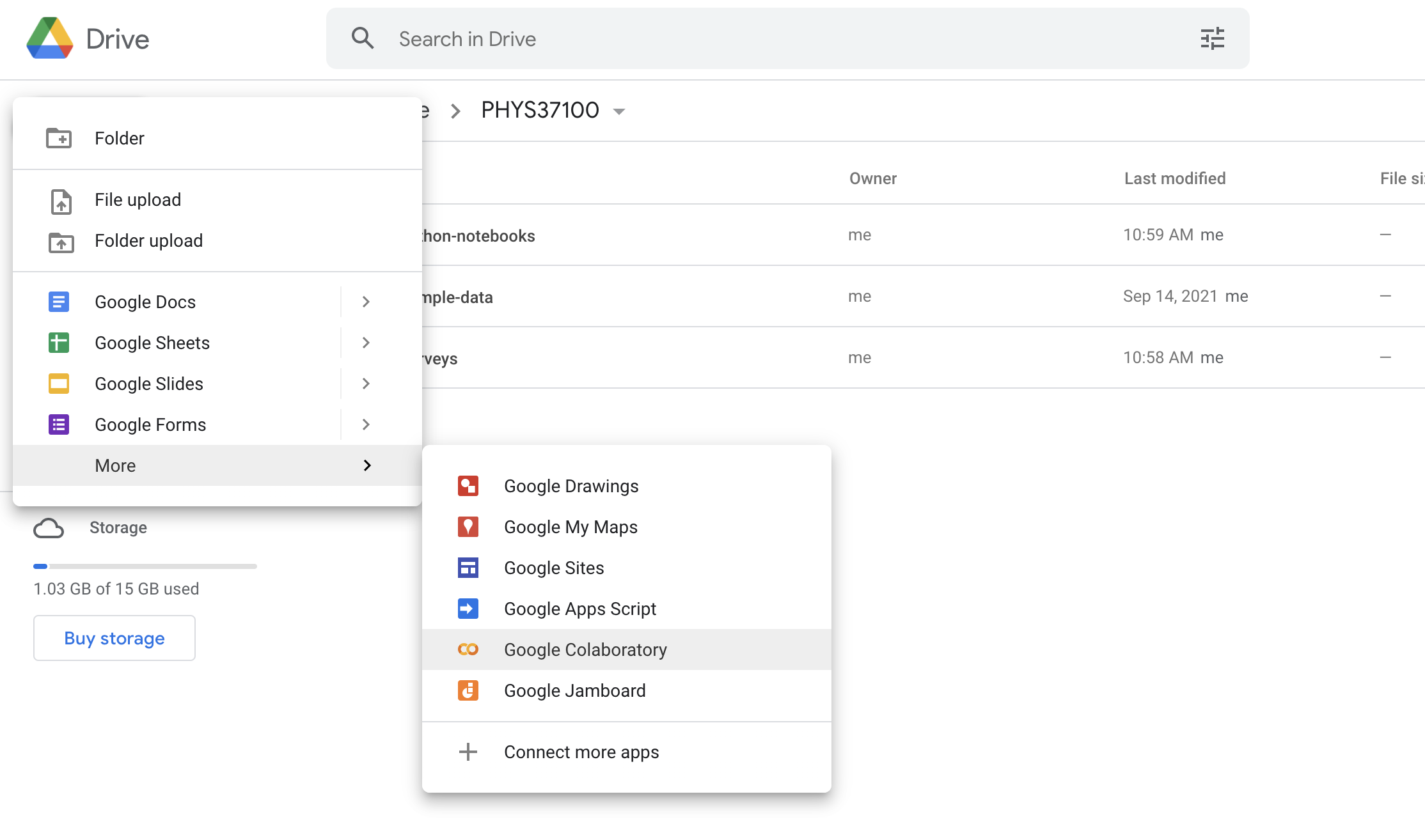Expand the Google Slides submenu arrow
Viewport: 1425px width, 840px height.
(x=366, y=384)
